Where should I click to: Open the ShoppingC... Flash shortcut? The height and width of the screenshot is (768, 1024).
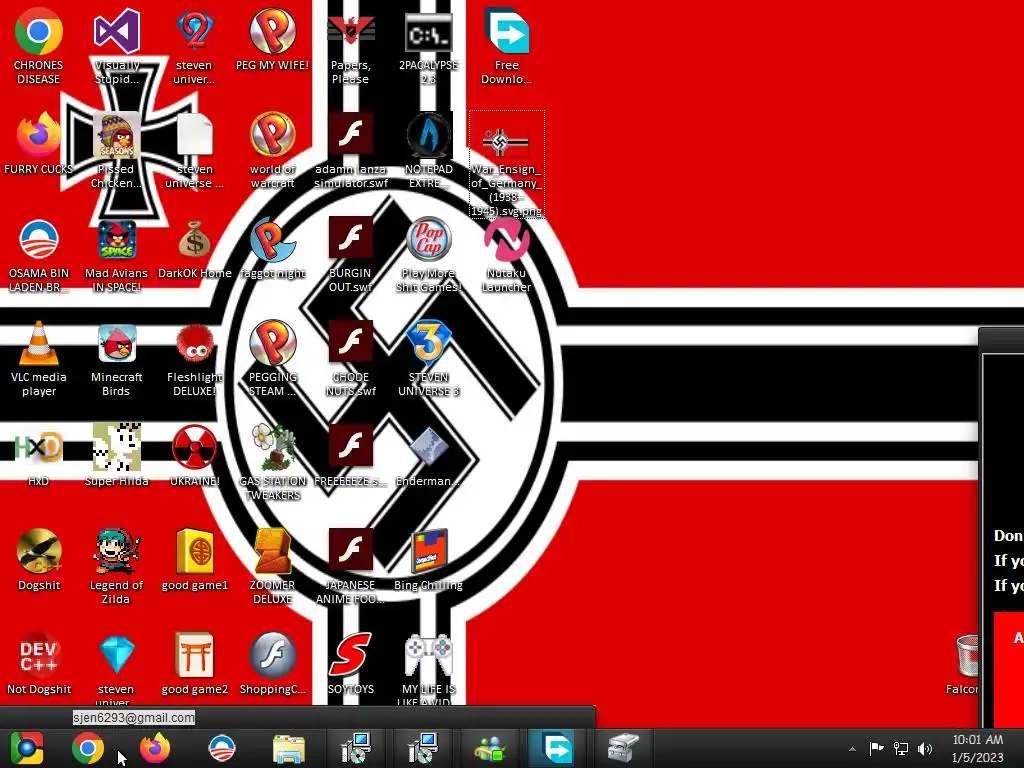coord(272,664)
